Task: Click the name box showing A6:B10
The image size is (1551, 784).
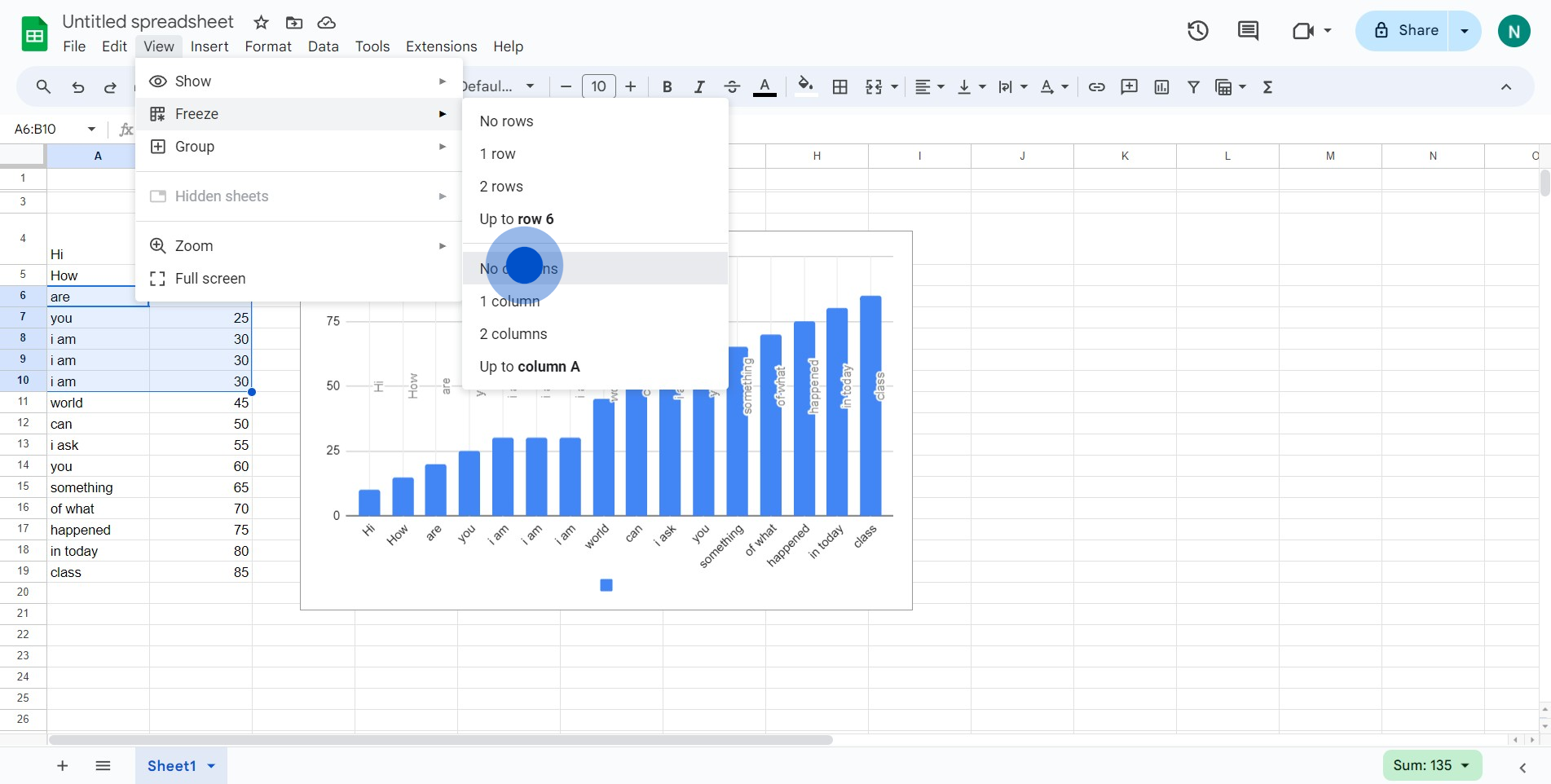Action: pyautogui.click(x=36, y=129)
